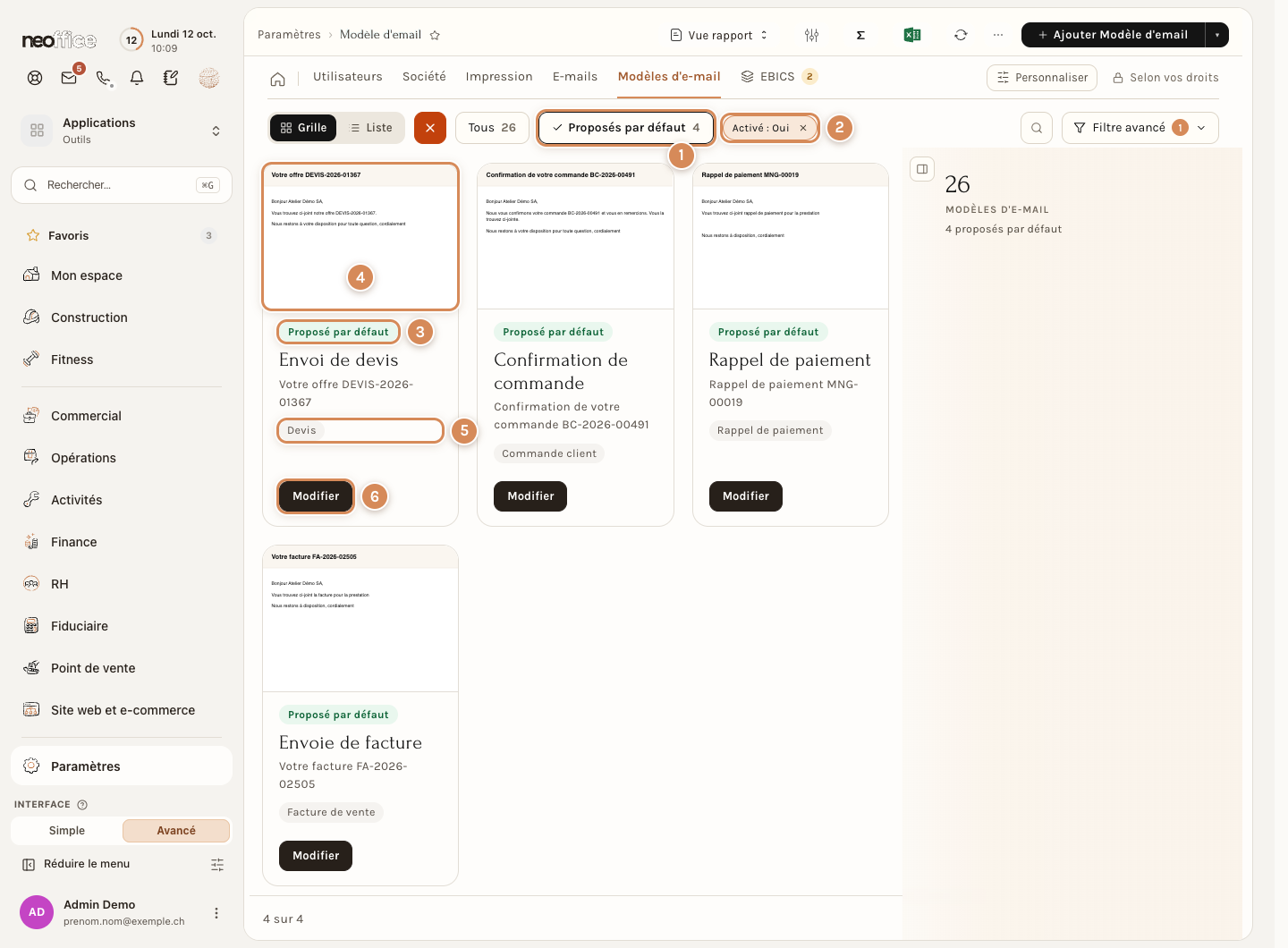The image size is (1288, 948).
Task: Open the Utilisateurs tab
Action: pos(348,77)
